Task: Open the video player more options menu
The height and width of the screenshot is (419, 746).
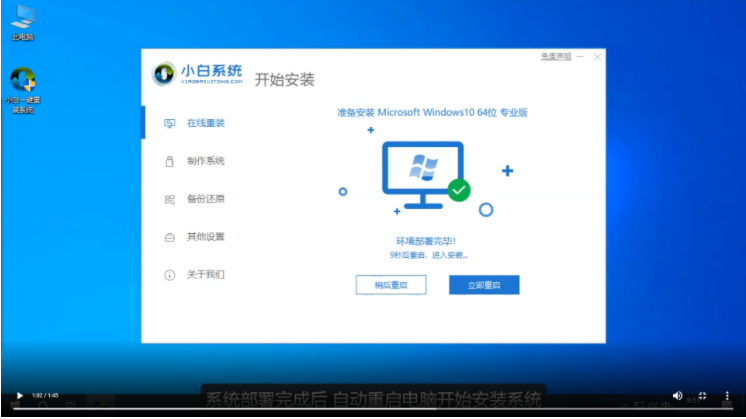Action: click(x=725, y=396)
